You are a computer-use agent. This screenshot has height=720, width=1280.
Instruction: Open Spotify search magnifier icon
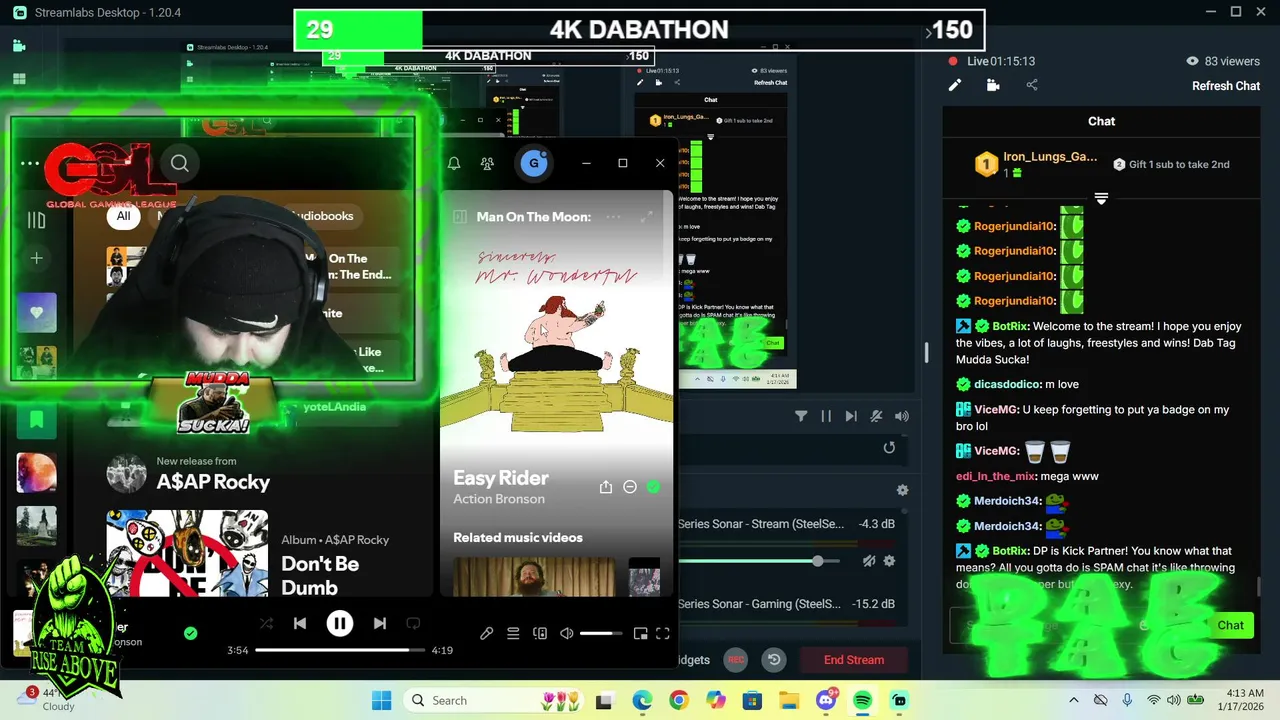[x=180, y=163]
